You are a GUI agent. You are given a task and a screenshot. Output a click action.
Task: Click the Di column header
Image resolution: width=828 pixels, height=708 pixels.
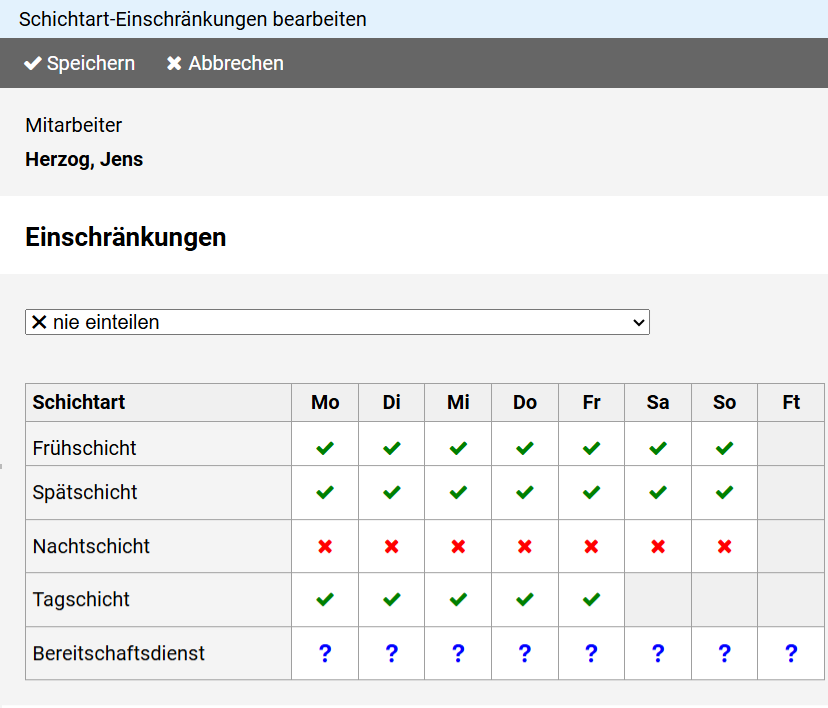pos(391,402)
